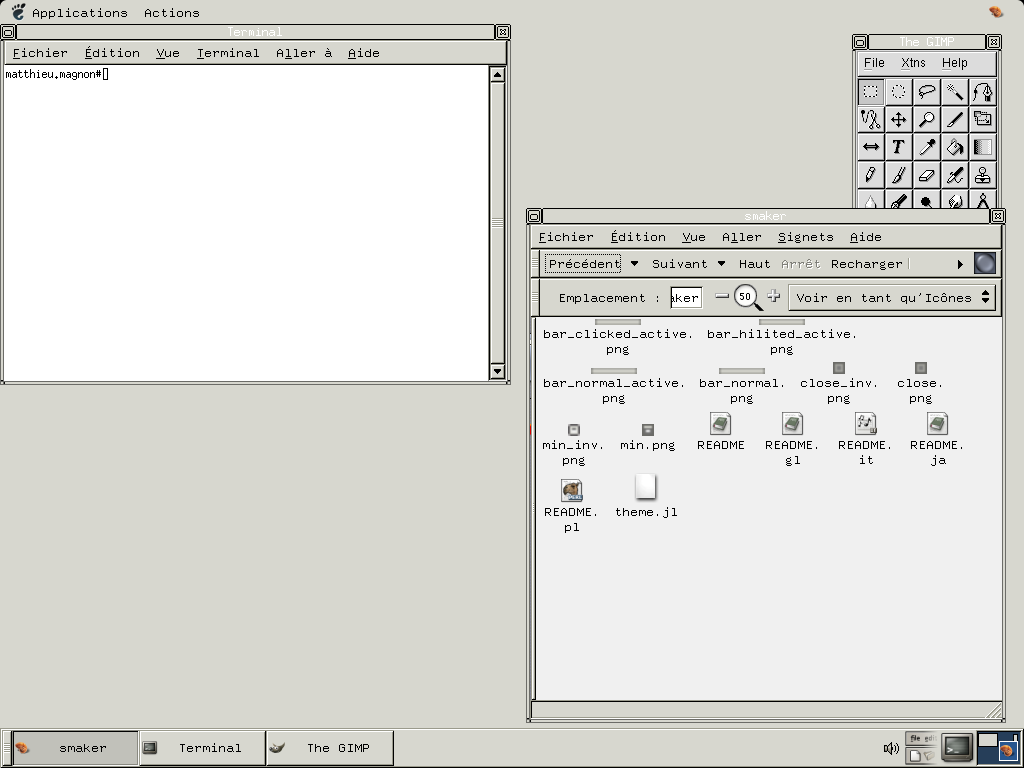Click the Emplacement location text field
The height and width of the screenshot is (768, 1024).
(x=686, y=298)
